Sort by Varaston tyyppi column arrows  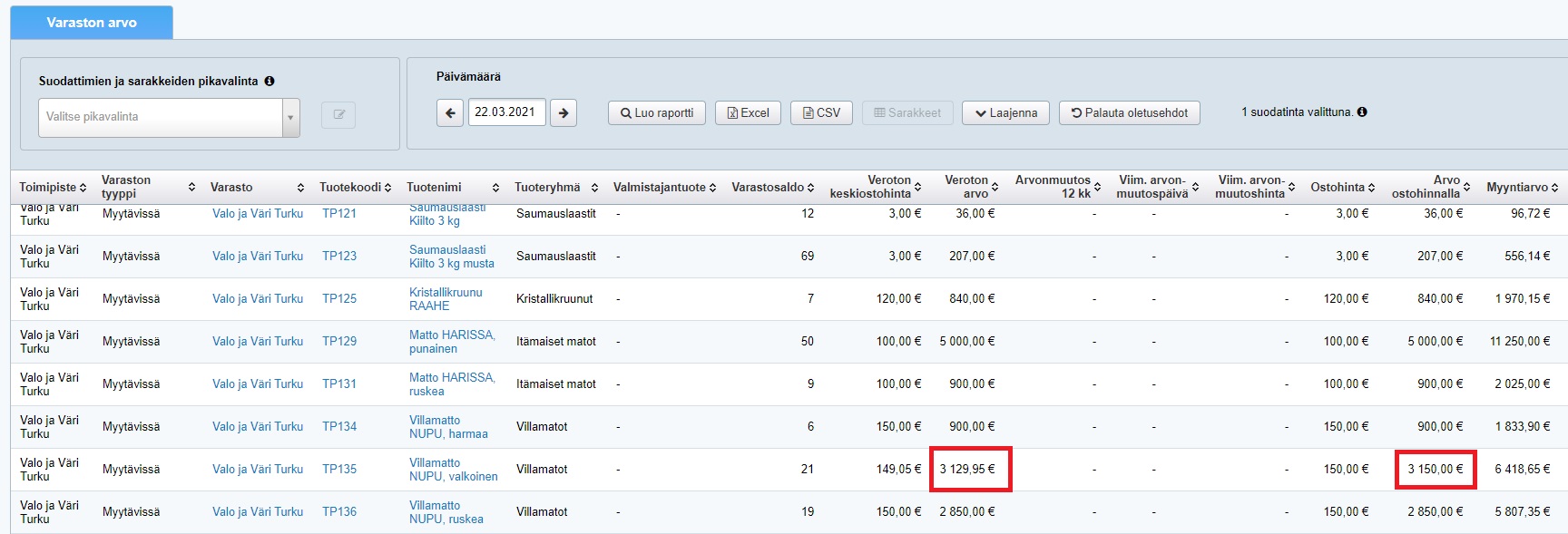[x=191, y=188]
